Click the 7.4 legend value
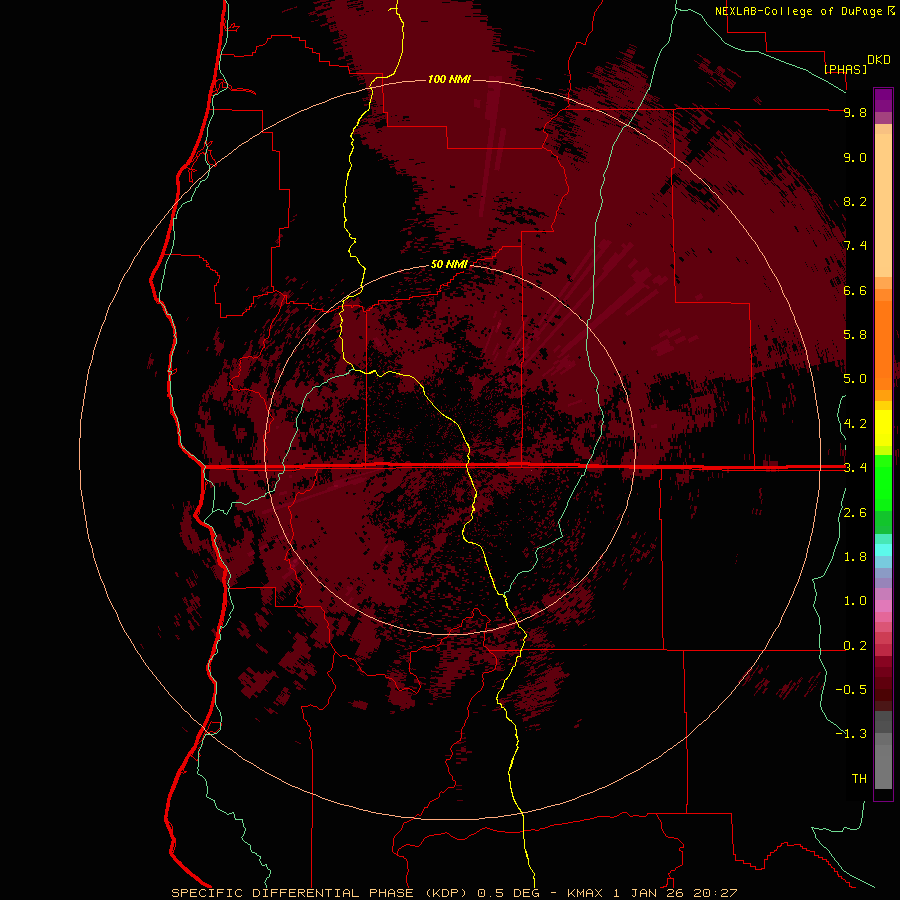Screen dimensions: 900x900 pyautogui.click(x=855, y=246)
